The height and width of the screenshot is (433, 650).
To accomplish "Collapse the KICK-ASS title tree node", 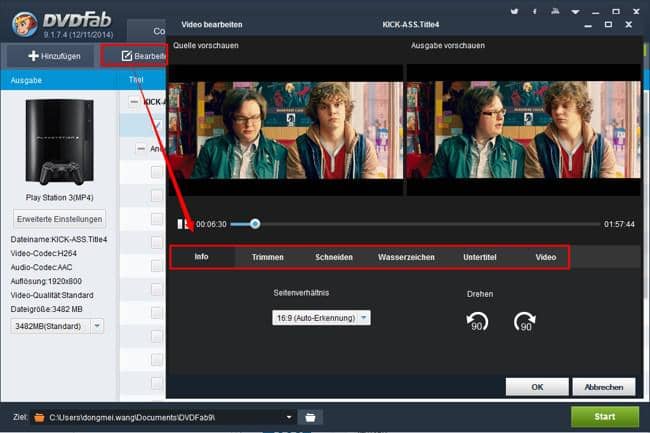I will 133,102.
